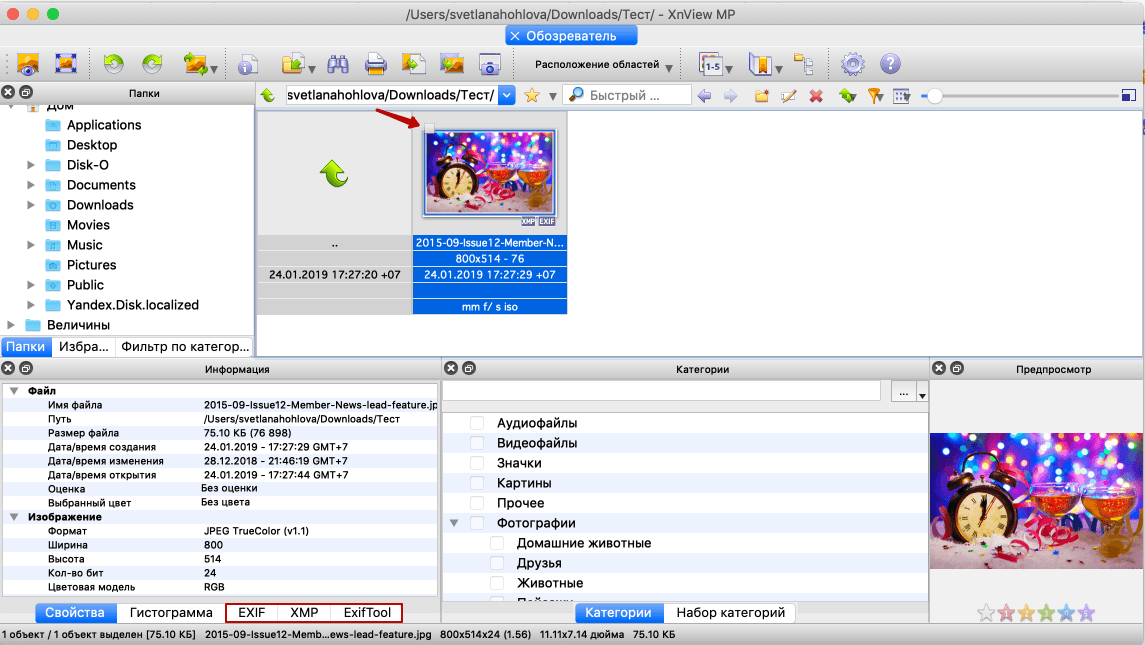Click the printer icon in toolbar

tap(376, 65)
